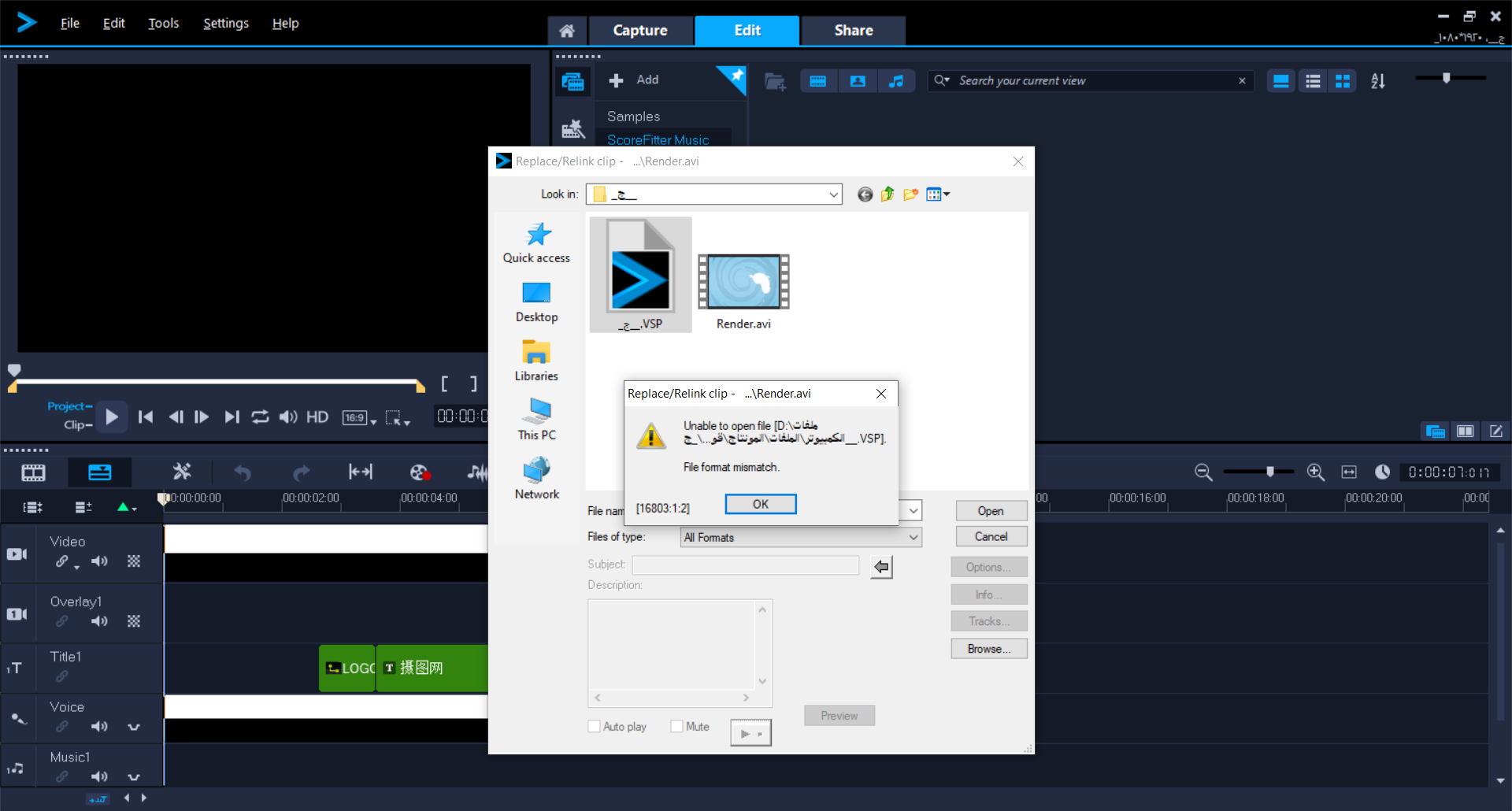Expand the Files of type dropdown
1512x811 pixels.
(x=913, y=537)
